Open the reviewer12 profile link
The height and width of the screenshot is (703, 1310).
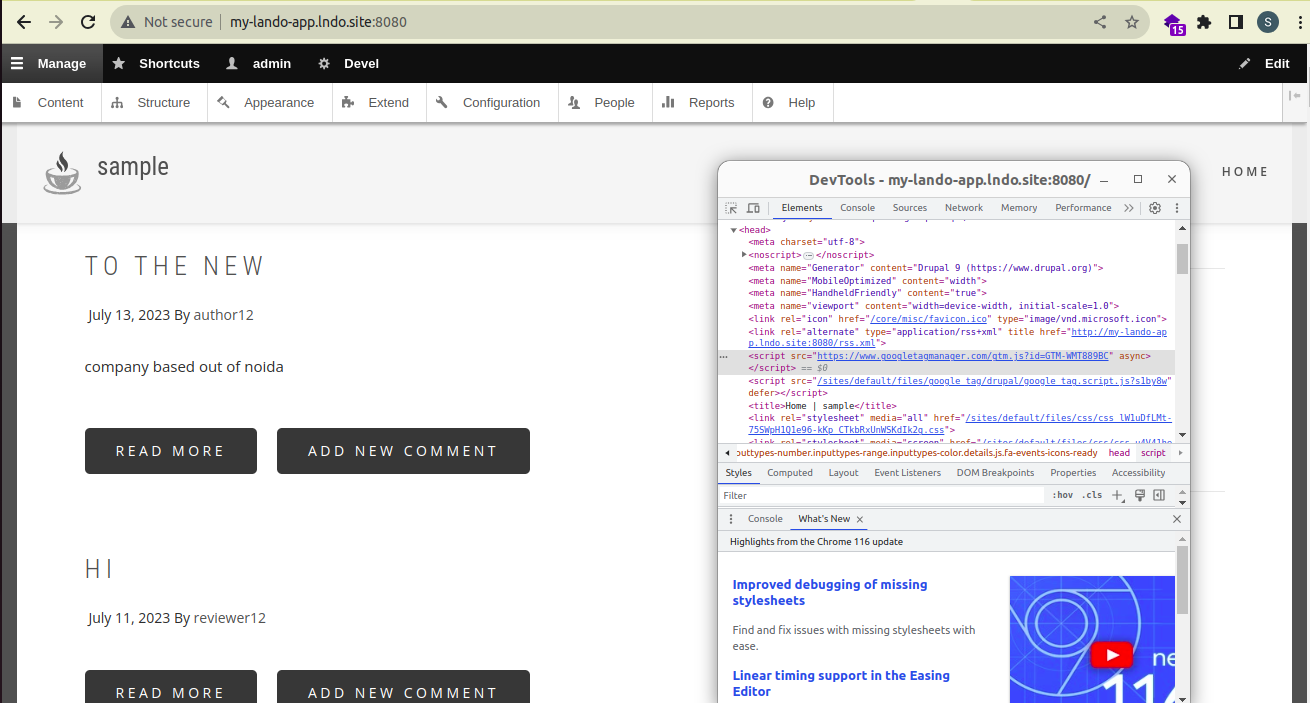[230, 618]
